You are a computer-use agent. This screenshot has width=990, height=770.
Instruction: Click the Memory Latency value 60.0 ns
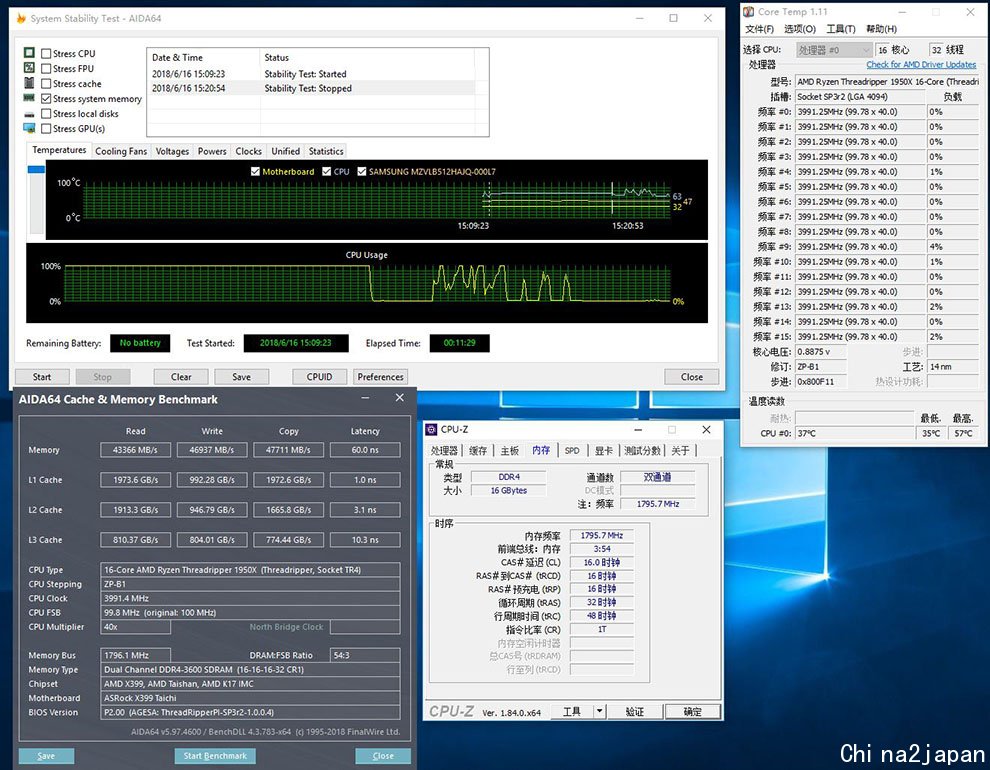[x=365, y=450]
